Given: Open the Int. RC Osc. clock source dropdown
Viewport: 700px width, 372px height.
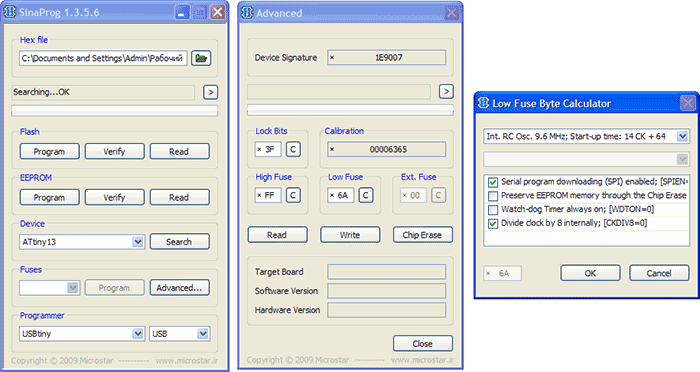Looking at the screenshot, I should click(x=682, y=136).
